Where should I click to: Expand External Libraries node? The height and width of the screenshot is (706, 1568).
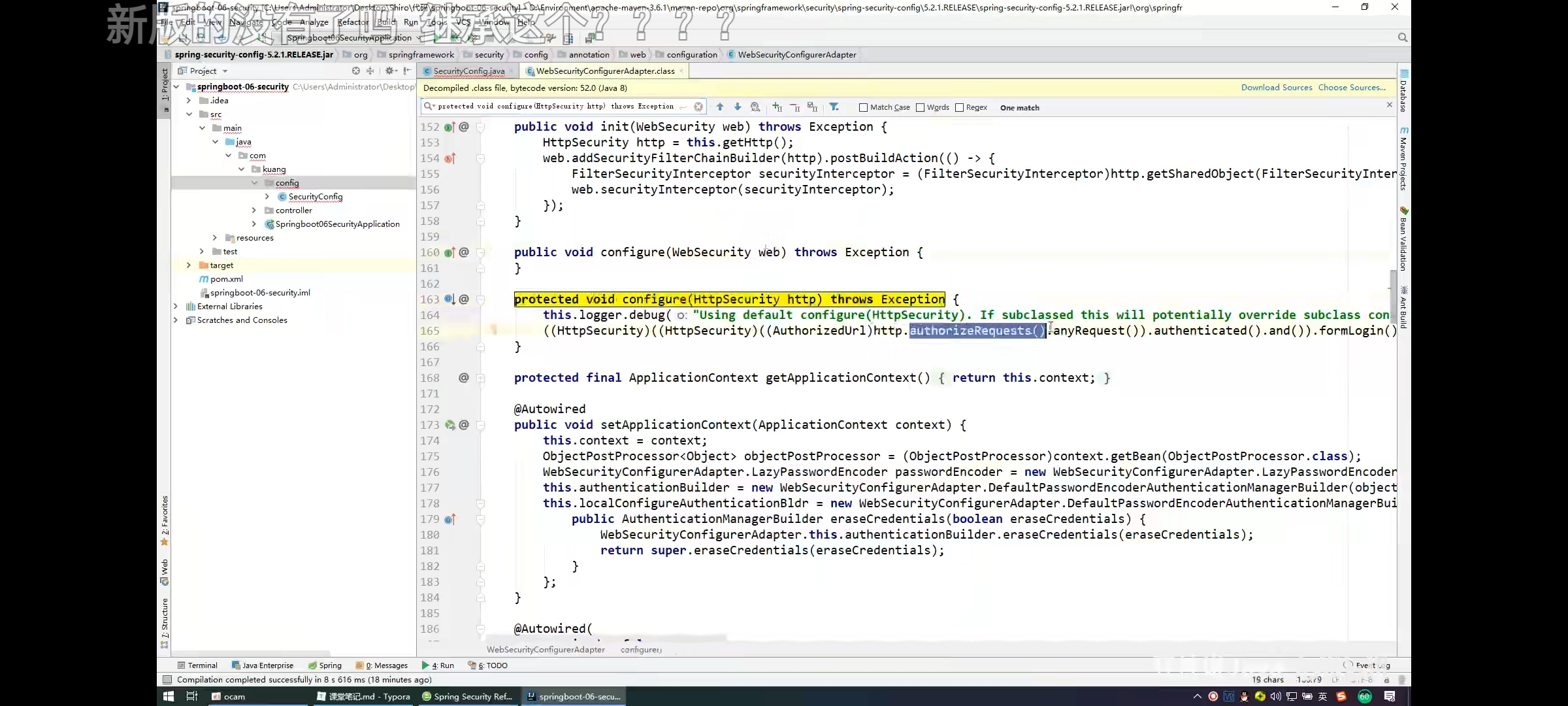click(176, 306)
